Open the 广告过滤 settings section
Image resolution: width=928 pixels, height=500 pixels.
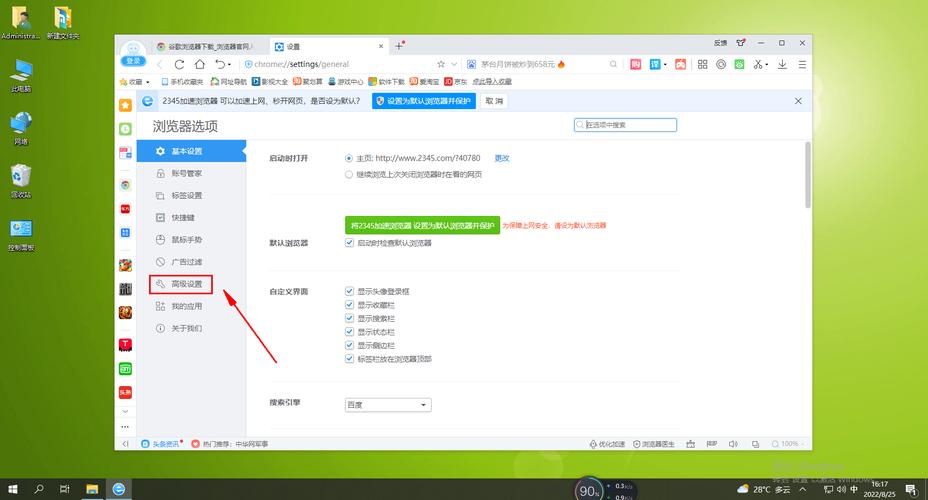(191, 262)
